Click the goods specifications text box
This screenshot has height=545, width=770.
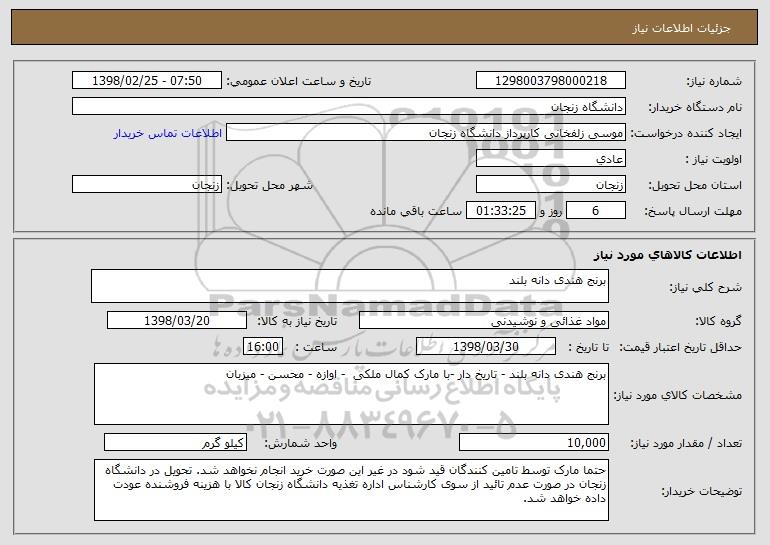[351, 394]
